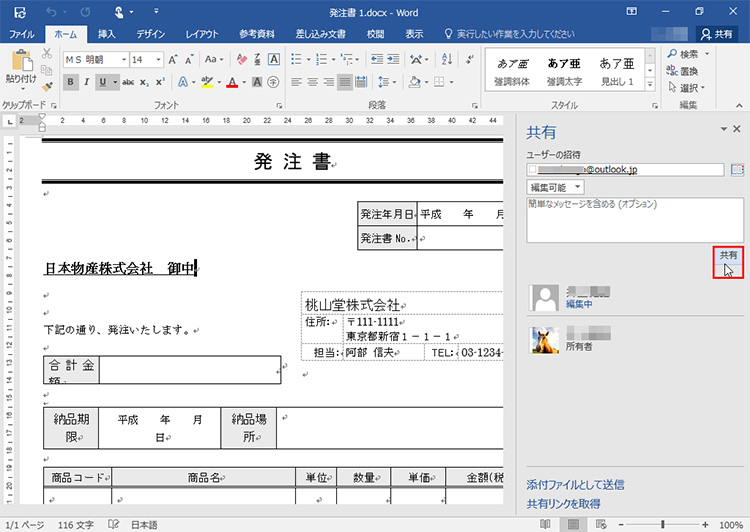
Task: Click the 共有 button in the share pane
Action: tap(728, 257)
